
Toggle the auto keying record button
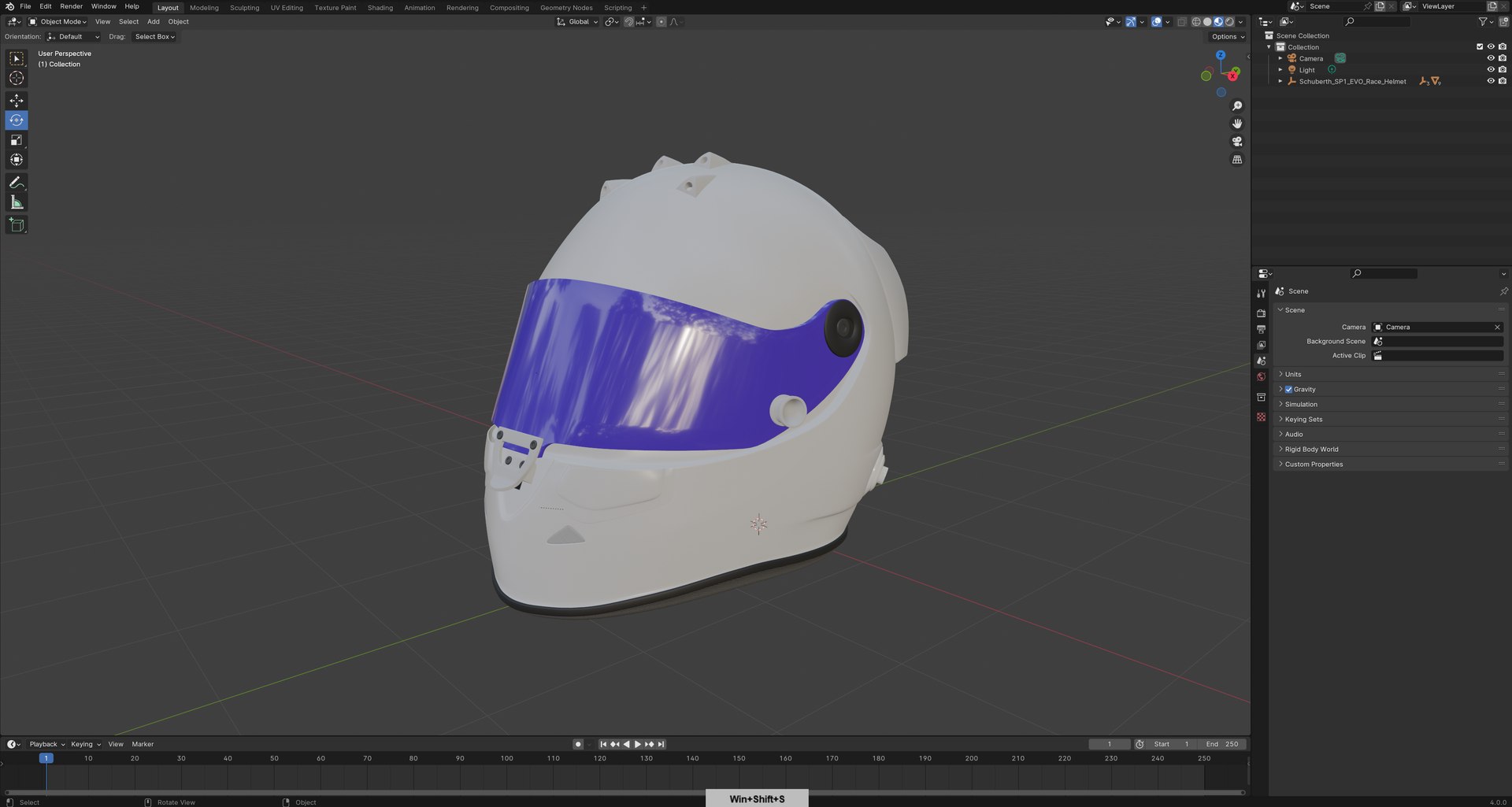pos(578,745)
